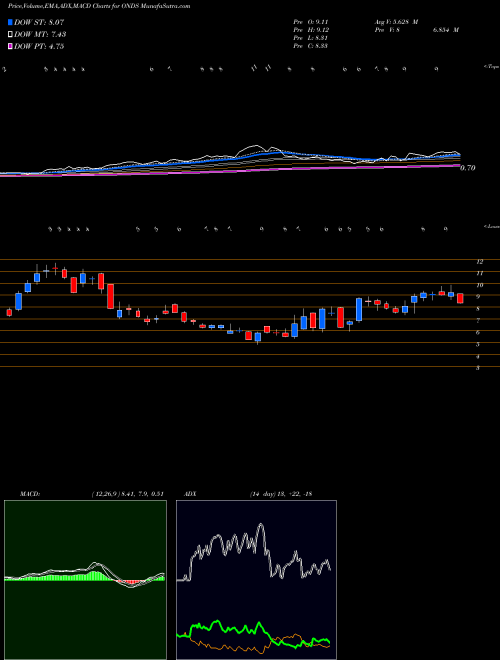Click the 'DOW ST: 8.07' legend label
Screen dimensions: 500x660
pos(39,22)
